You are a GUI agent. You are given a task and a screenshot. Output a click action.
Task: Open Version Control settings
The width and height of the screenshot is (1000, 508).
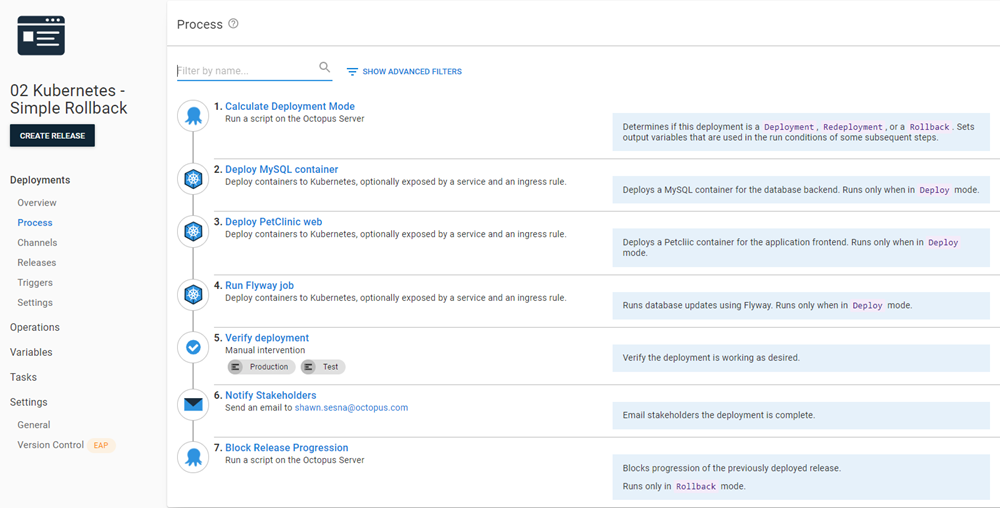pyautogui.click(x=50, y=445)
